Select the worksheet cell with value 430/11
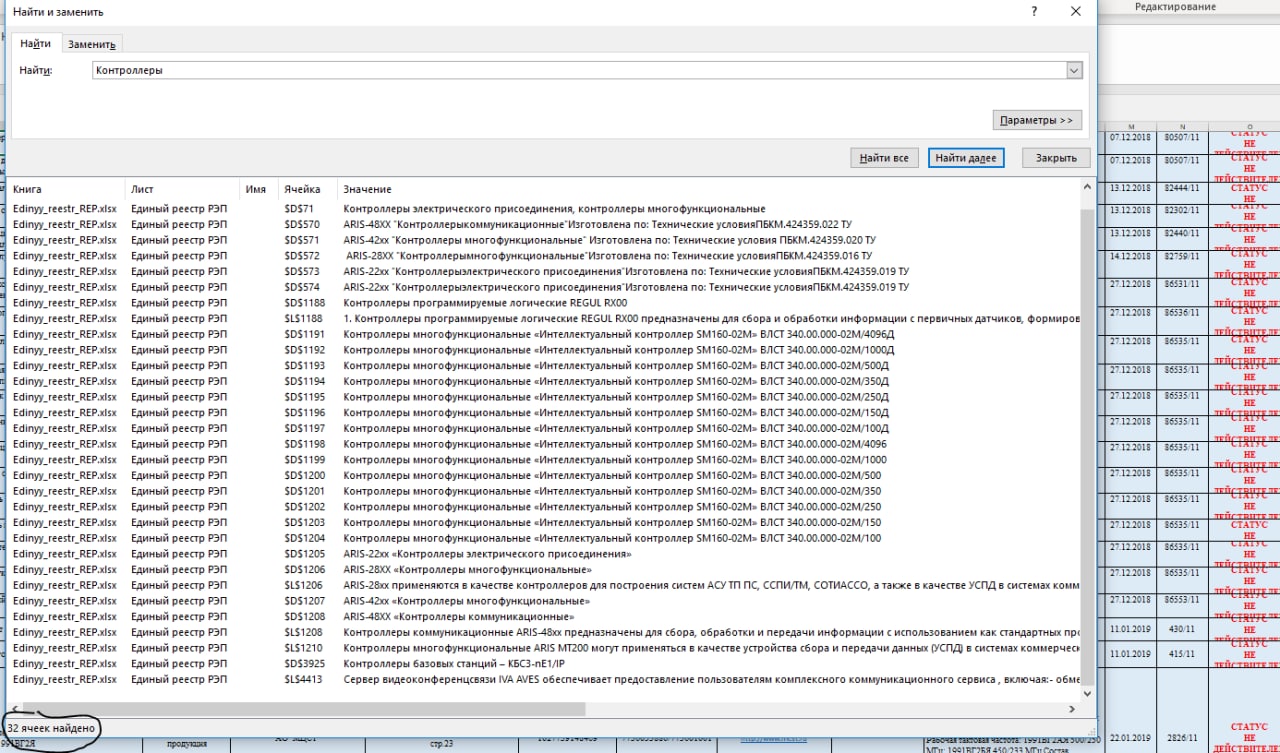This screenshot has width=1280, height=753. [x=1181, y=627]
